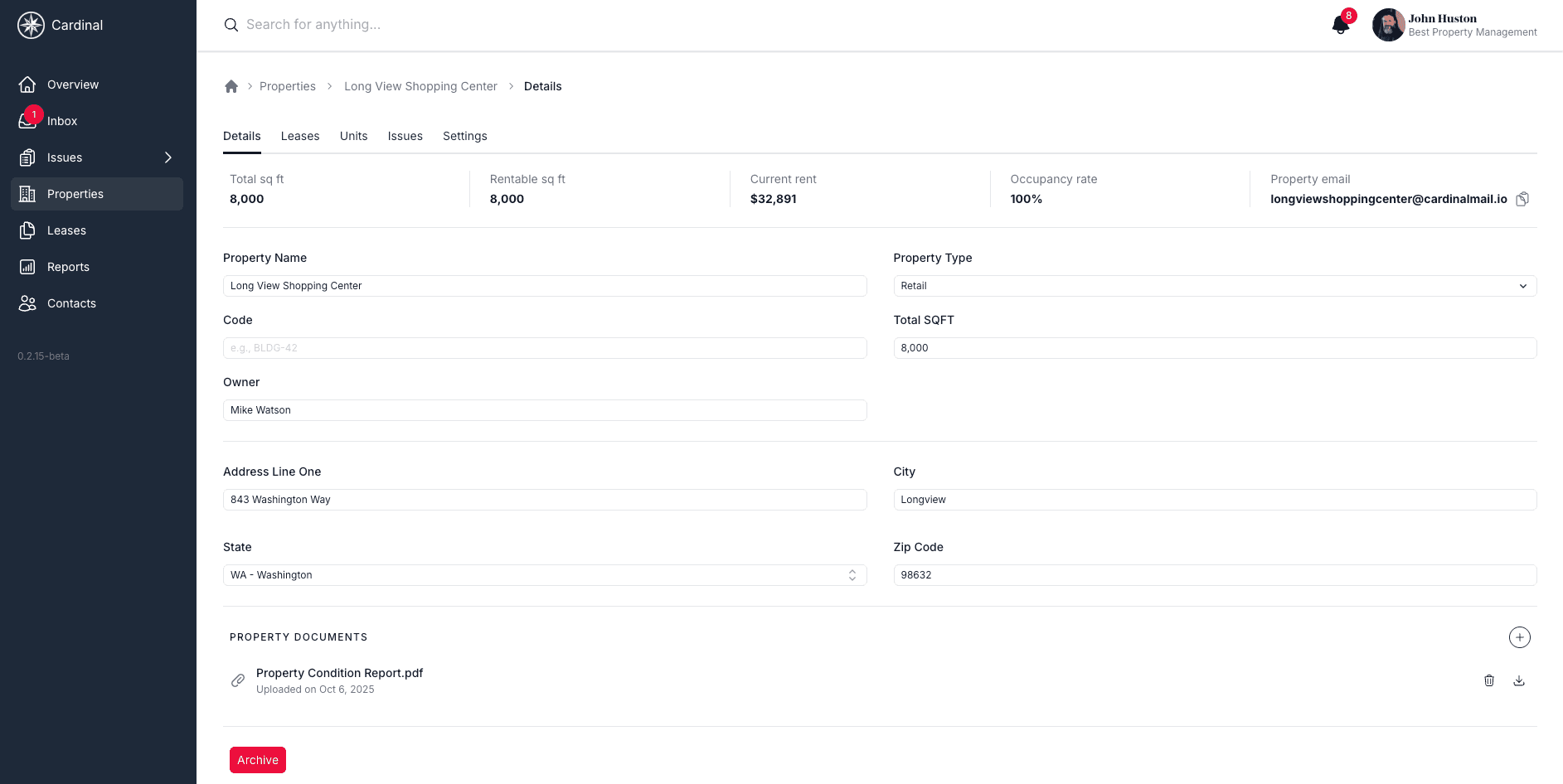Open the Overview section from sidebar
Viewport: 1563px width, 784px height.
click(x=72, y=84)
